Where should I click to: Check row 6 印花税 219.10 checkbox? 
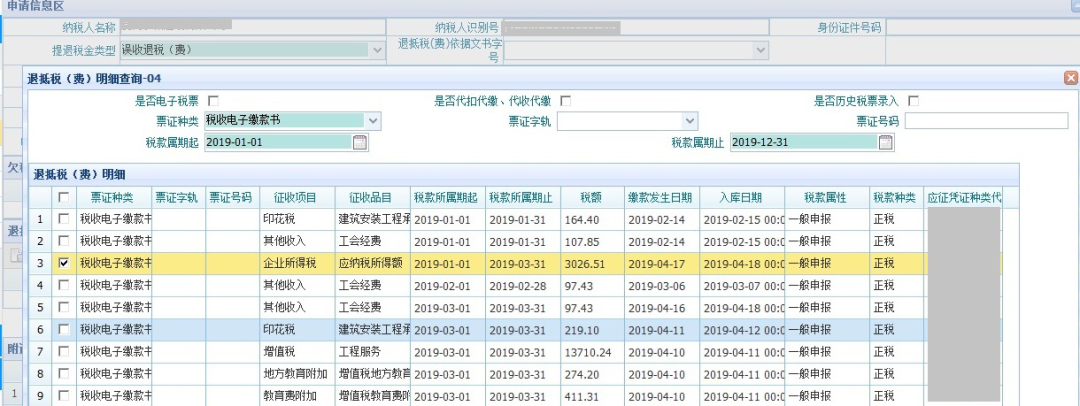click(64, 329)
